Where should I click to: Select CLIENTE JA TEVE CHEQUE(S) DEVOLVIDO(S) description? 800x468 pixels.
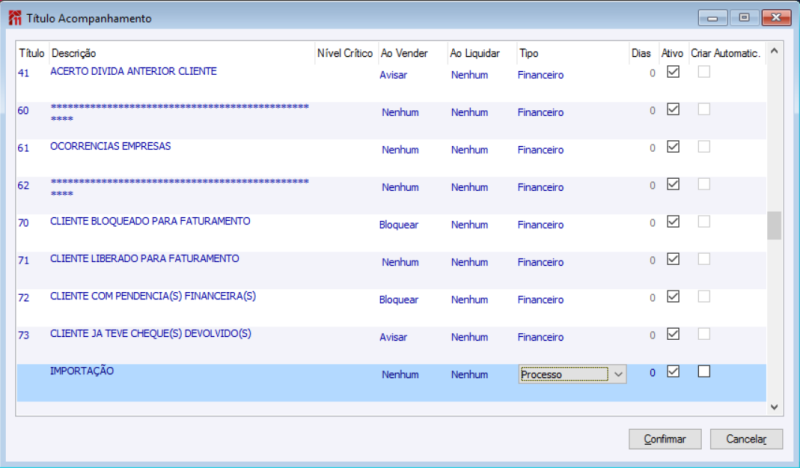151,334
